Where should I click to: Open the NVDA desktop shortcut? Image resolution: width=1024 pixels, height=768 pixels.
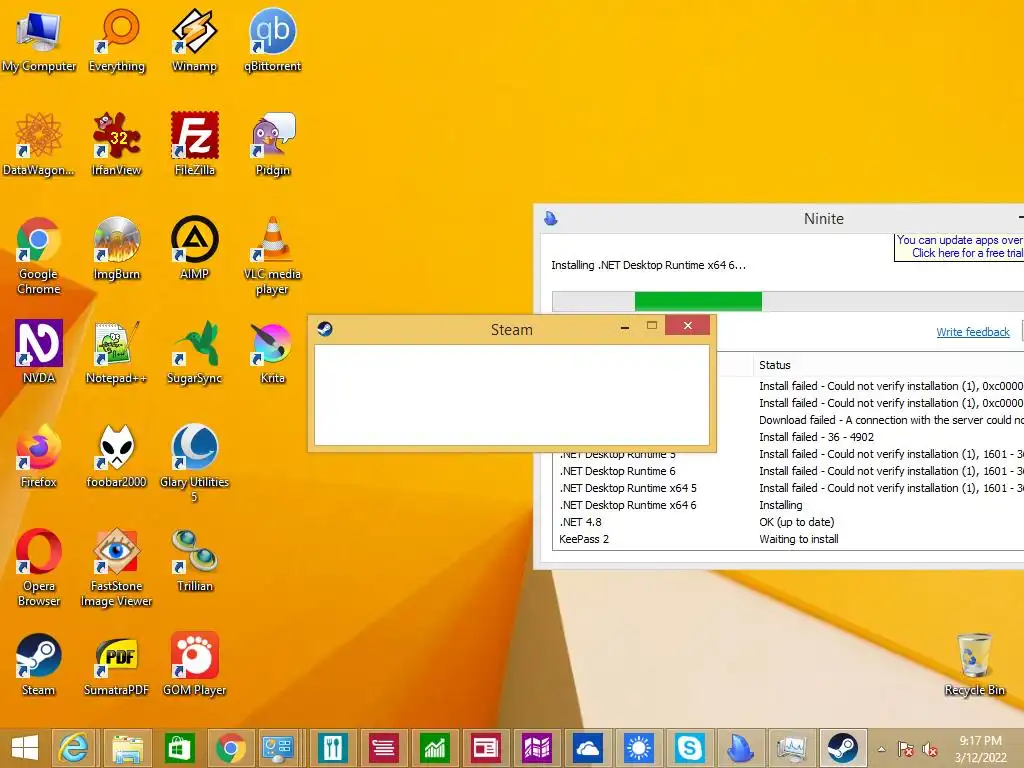39,352
